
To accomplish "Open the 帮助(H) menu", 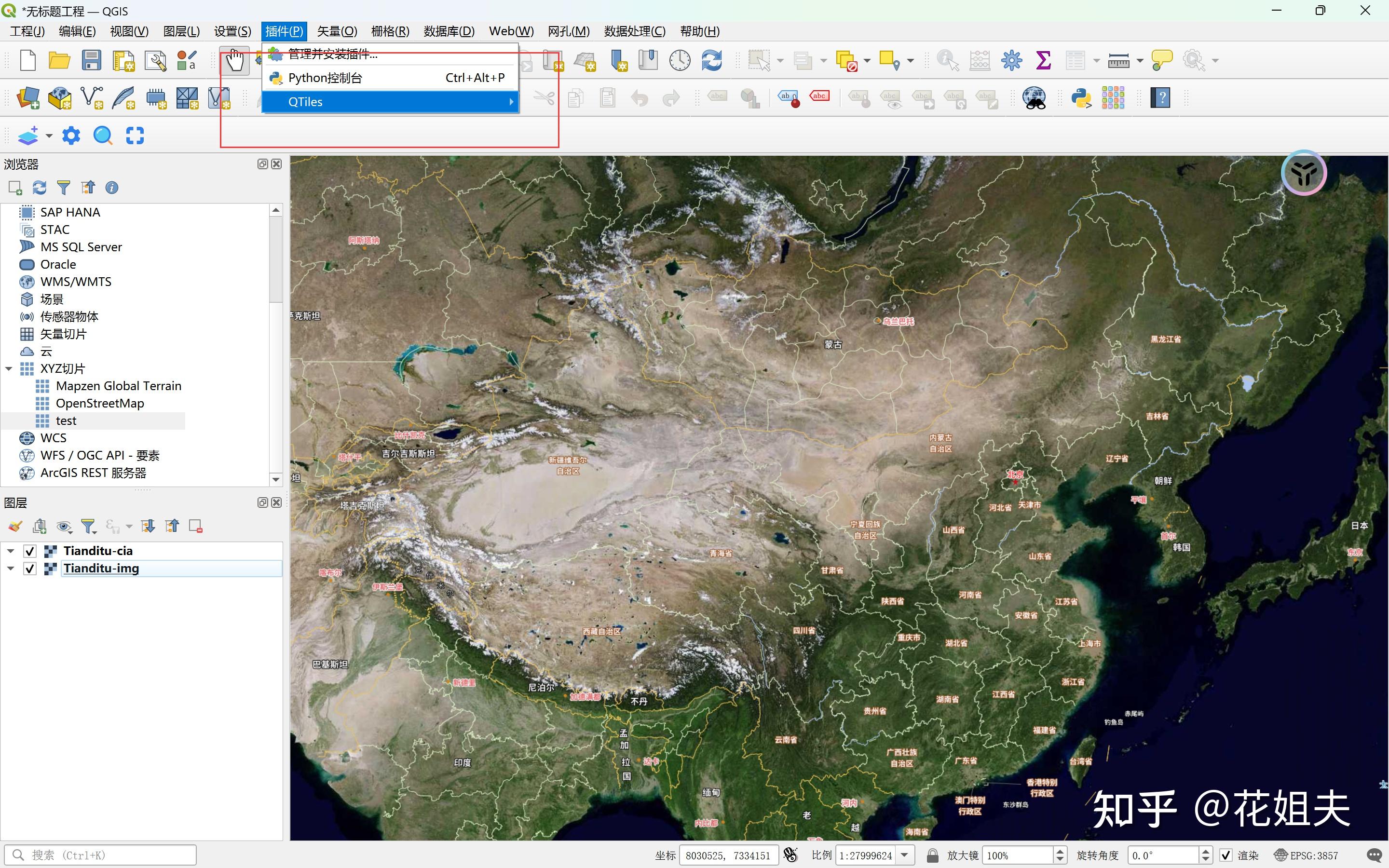I will pos(700,31).
